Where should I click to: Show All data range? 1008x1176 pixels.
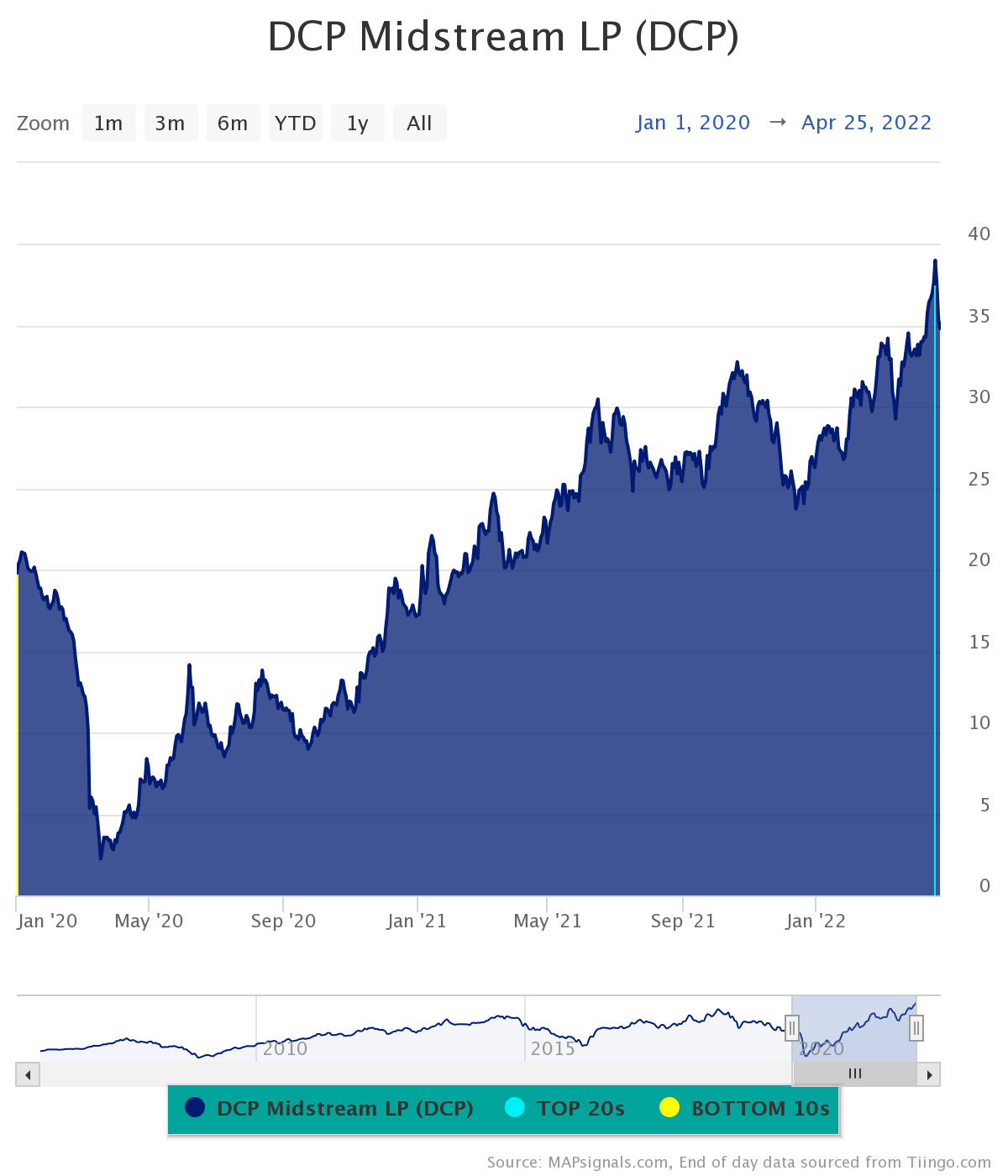pyautogui.click(x=419, y=123)
